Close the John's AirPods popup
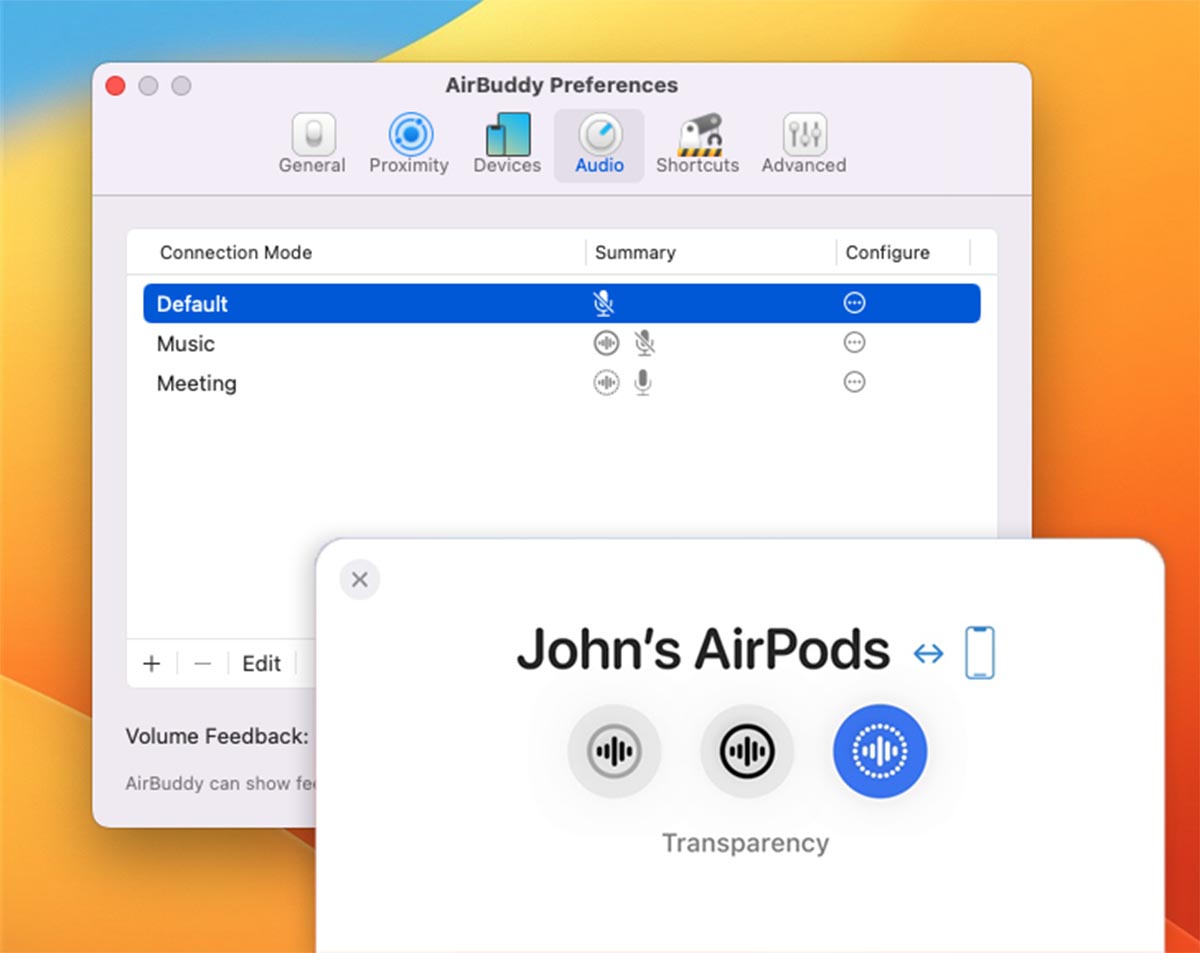 (360, 580)
